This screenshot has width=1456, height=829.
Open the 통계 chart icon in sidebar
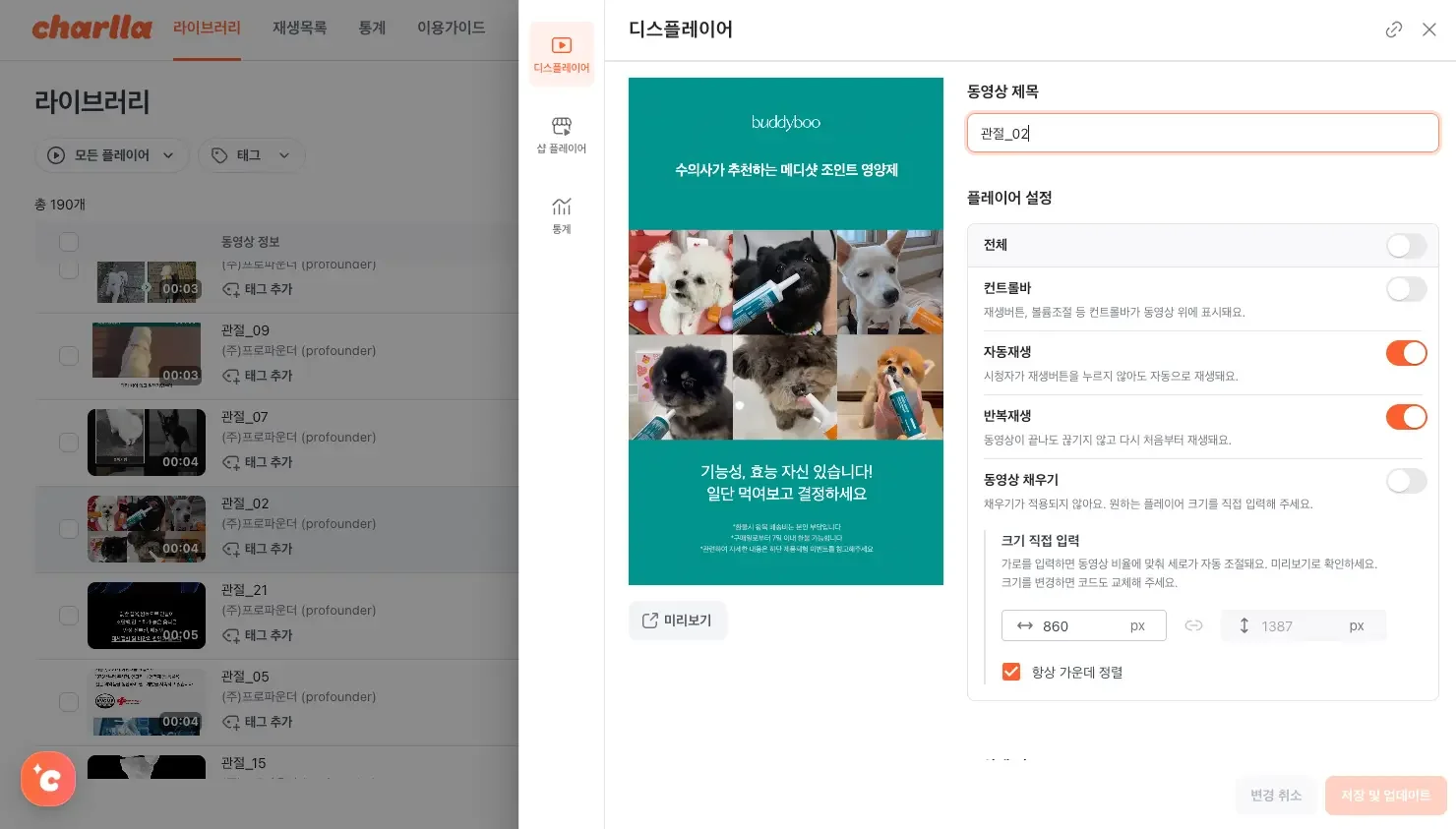pyautogui.click(x=561, y=214)
